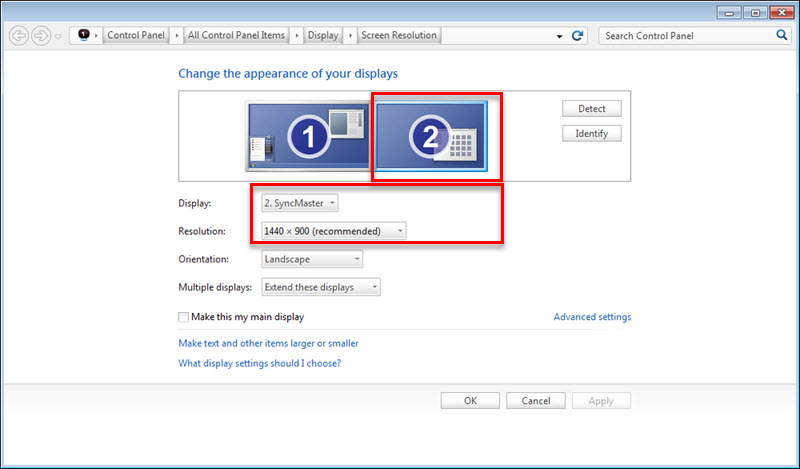Open Make text and other items larger link
The height and width of the screenshot is (469, 800).
point(268,343)
